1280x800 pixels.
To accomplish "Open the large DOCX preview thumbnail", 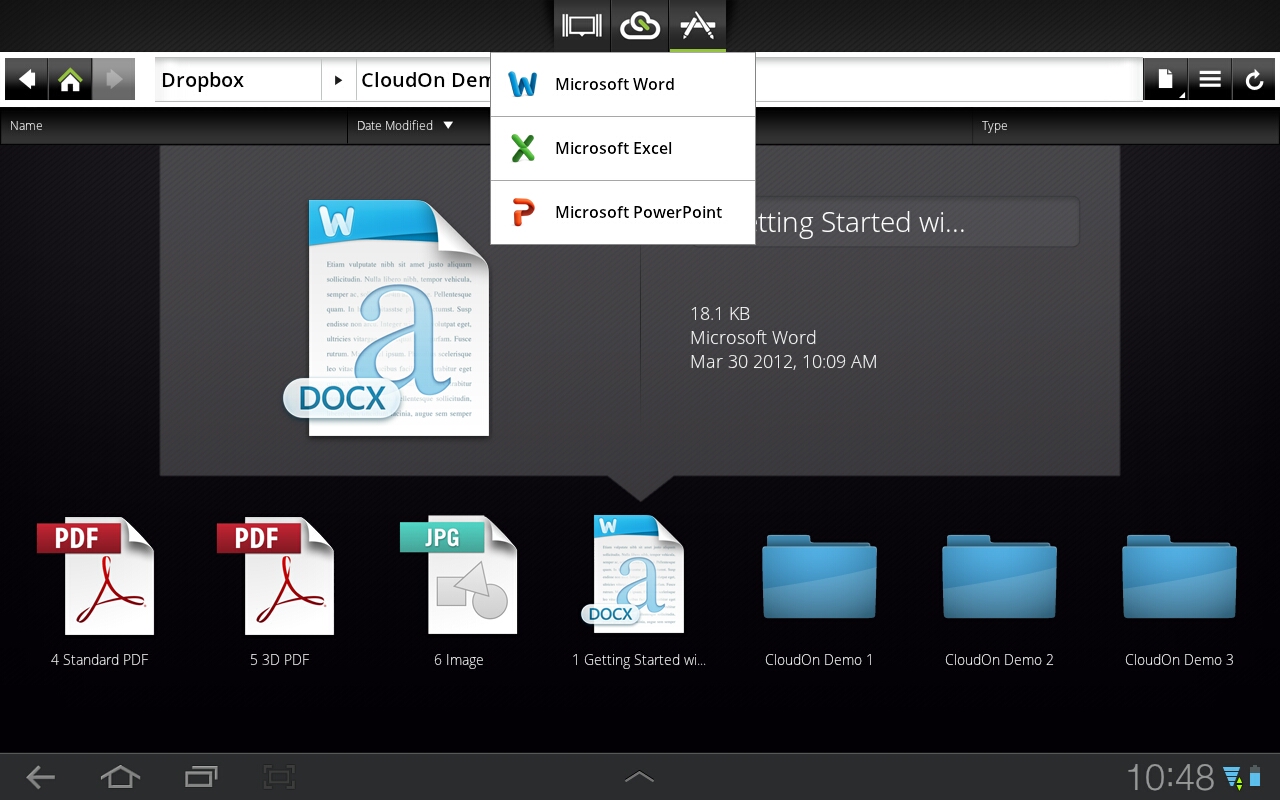I will pyautogui.click(x=387, y=318).
